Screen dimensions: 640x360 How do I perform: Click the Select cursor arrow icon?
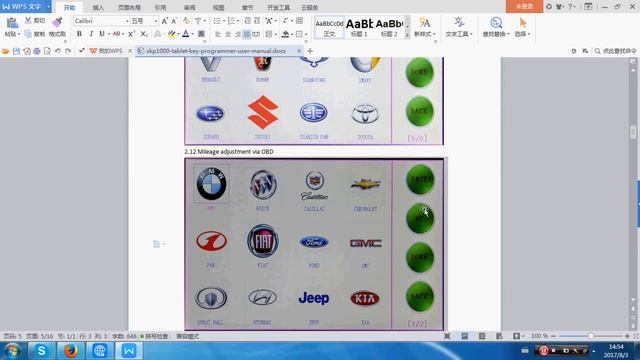tap(523, 22)
